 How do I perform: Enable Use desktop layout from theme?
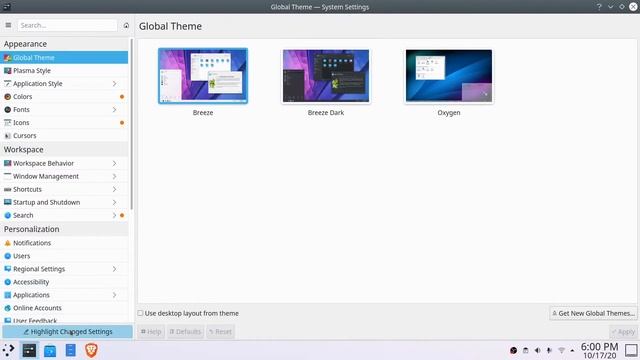140,313
